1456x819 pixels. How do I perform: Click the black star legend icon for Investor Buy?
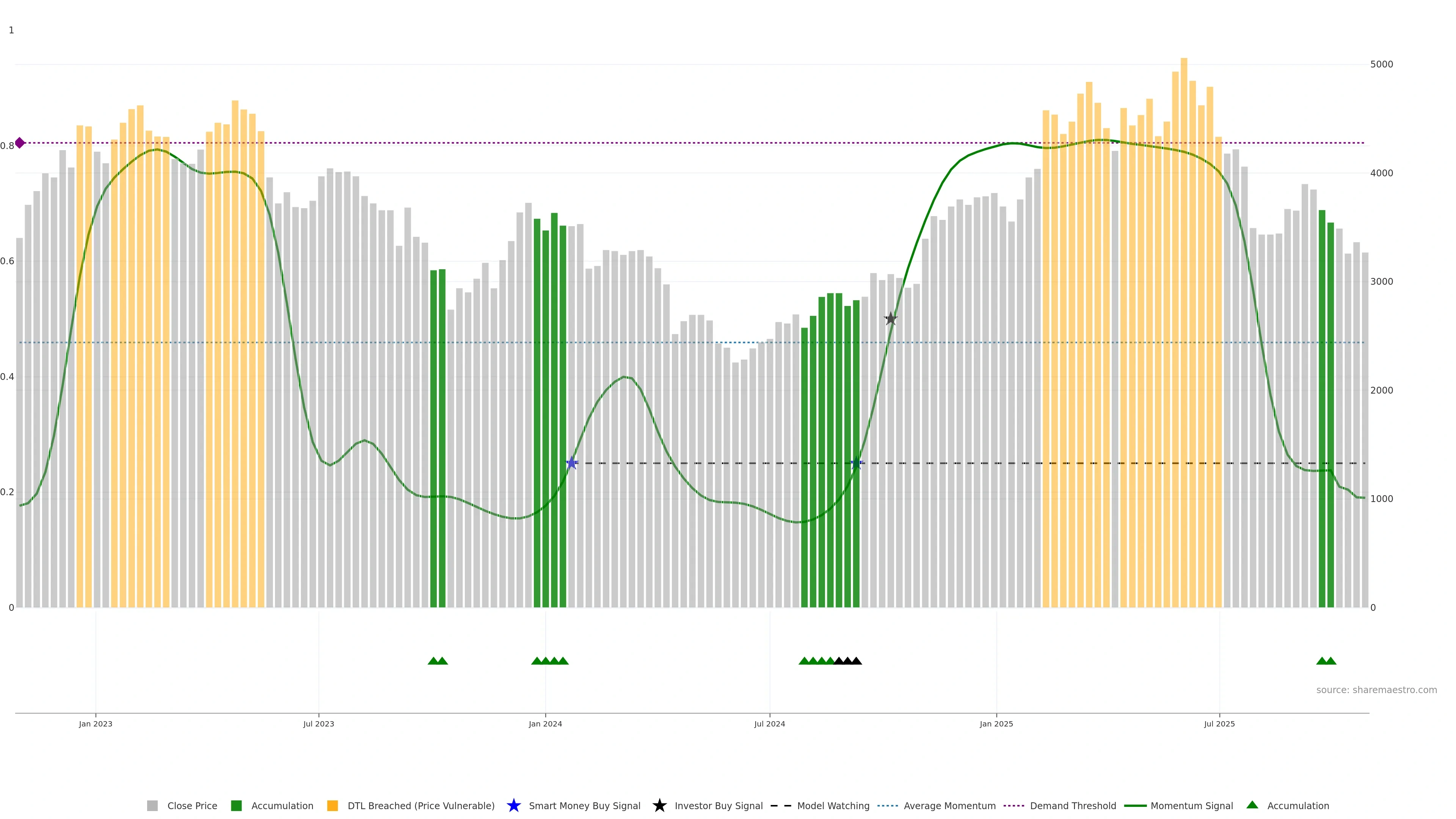tap(660, 806)
